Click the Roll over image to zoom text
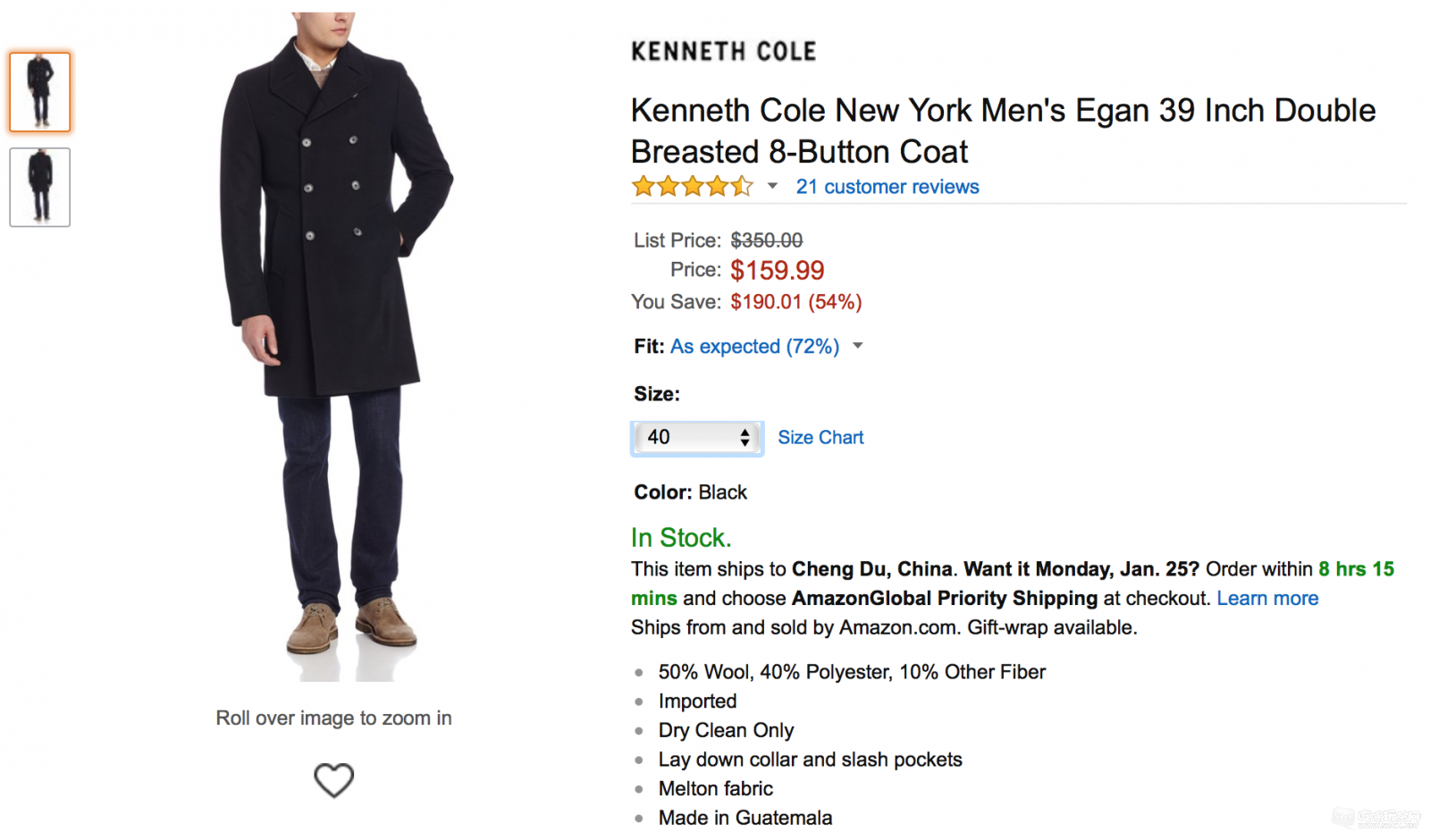Screen dimensions: 1430x840 click(x=334, y=718)
